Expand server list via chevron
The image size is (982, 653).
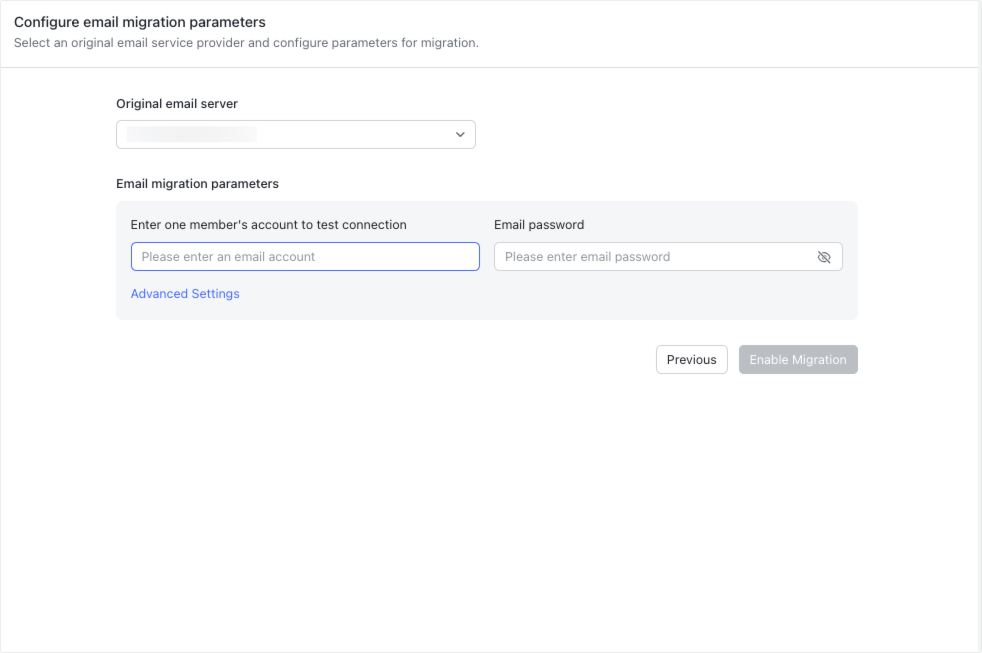pos(460,135)
